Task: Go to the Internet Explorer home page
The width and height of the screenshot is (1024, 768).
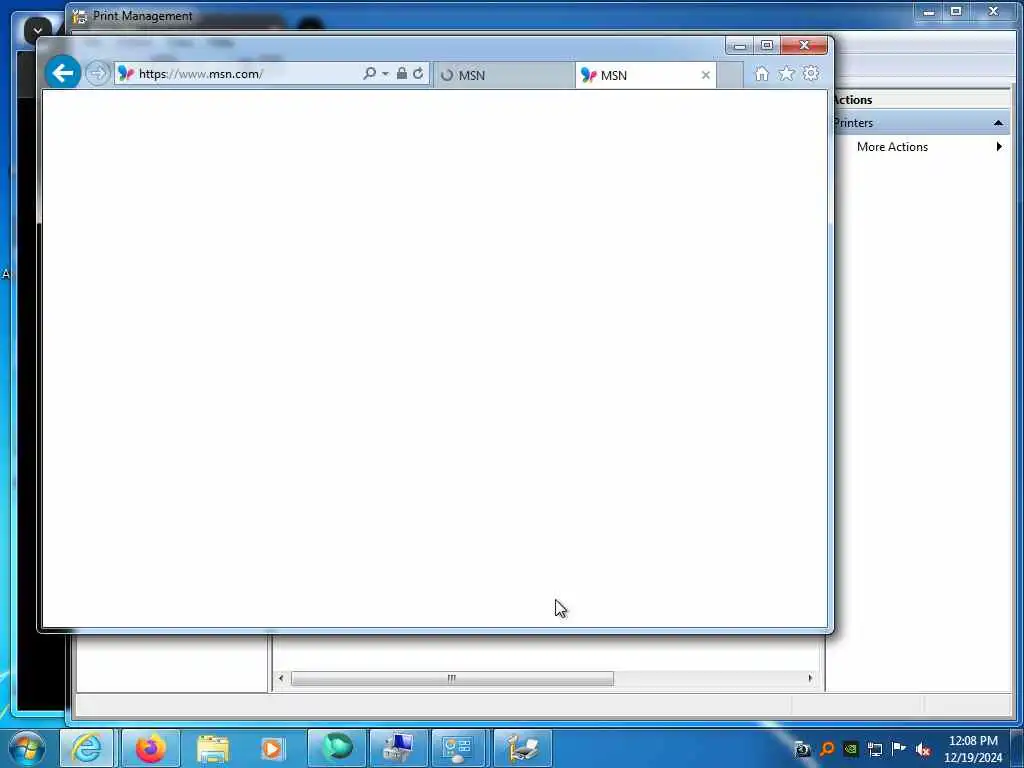Action: pos(761,73)
